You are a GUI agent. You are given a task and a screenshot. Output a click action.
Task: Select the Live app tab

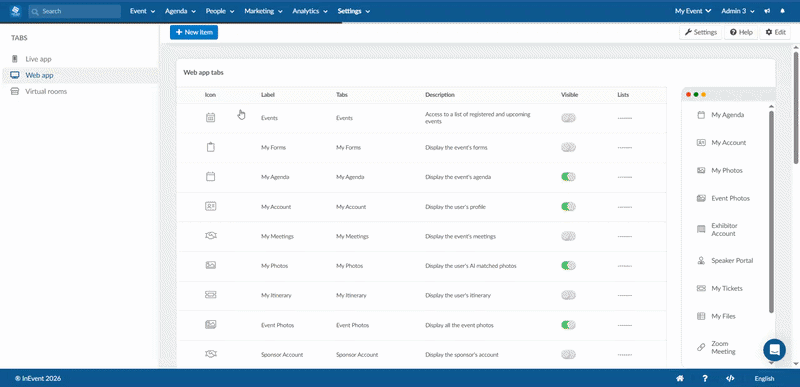(x=80, y=59)
